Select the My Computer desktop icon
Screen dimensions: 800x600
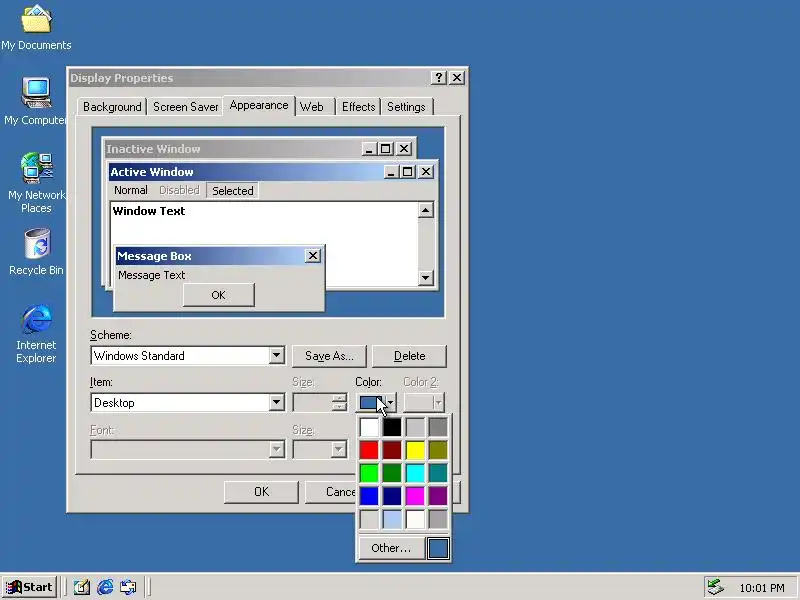tap(36, 101)
